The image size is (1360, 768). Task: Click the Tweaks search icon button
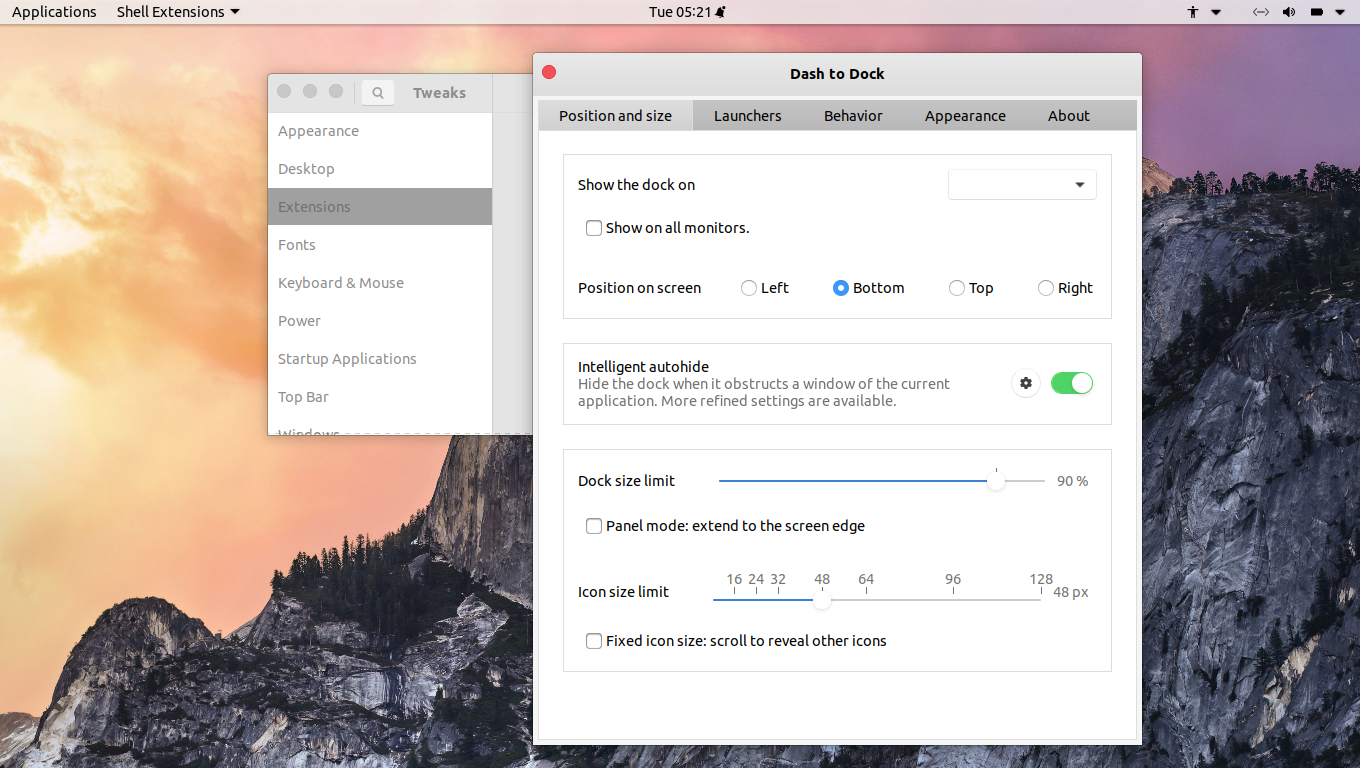point(378,93)
